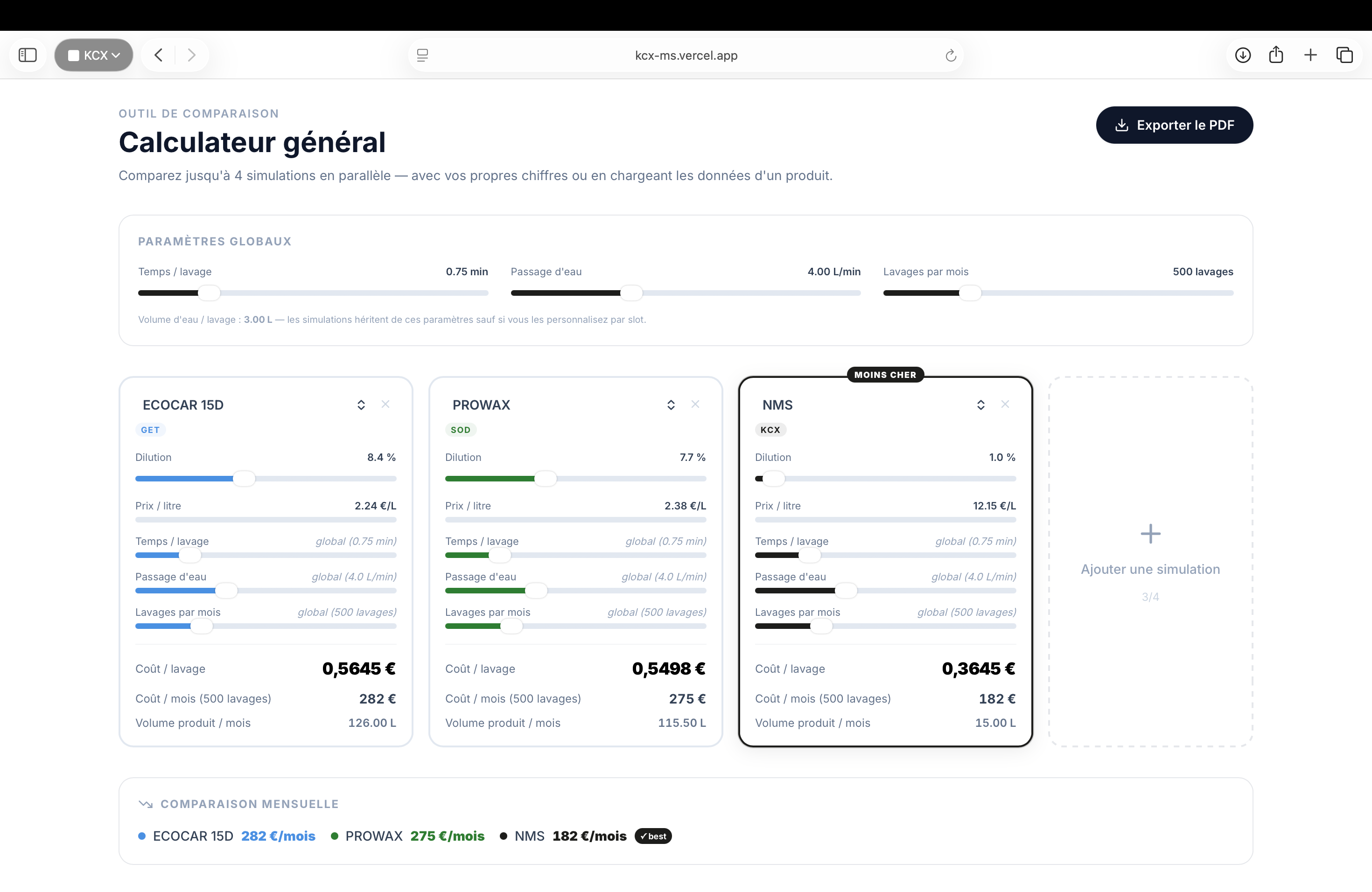Viewport: 1372px width, 892px height.
Task: Open the product selector on ECOCAR 15D card
Action: (361, 405)
